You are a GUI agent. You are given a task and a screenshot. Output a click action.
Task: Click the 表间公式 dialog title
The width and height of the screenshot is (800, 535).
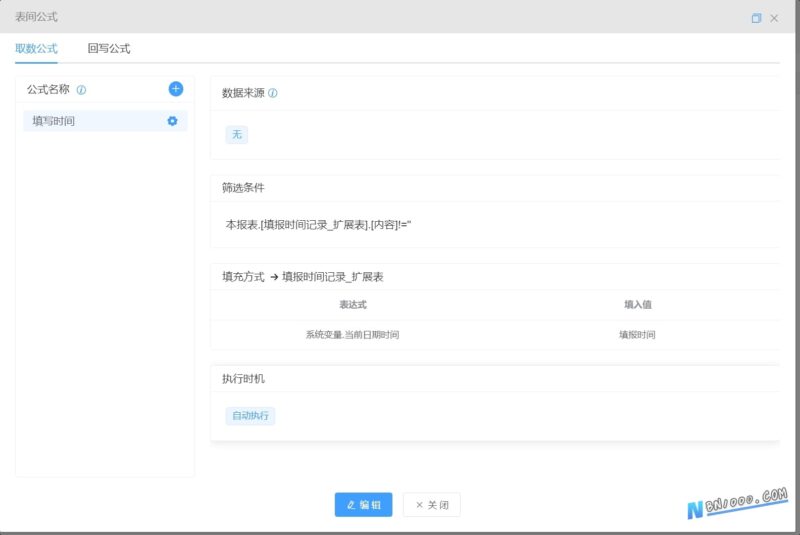[36, 17]
